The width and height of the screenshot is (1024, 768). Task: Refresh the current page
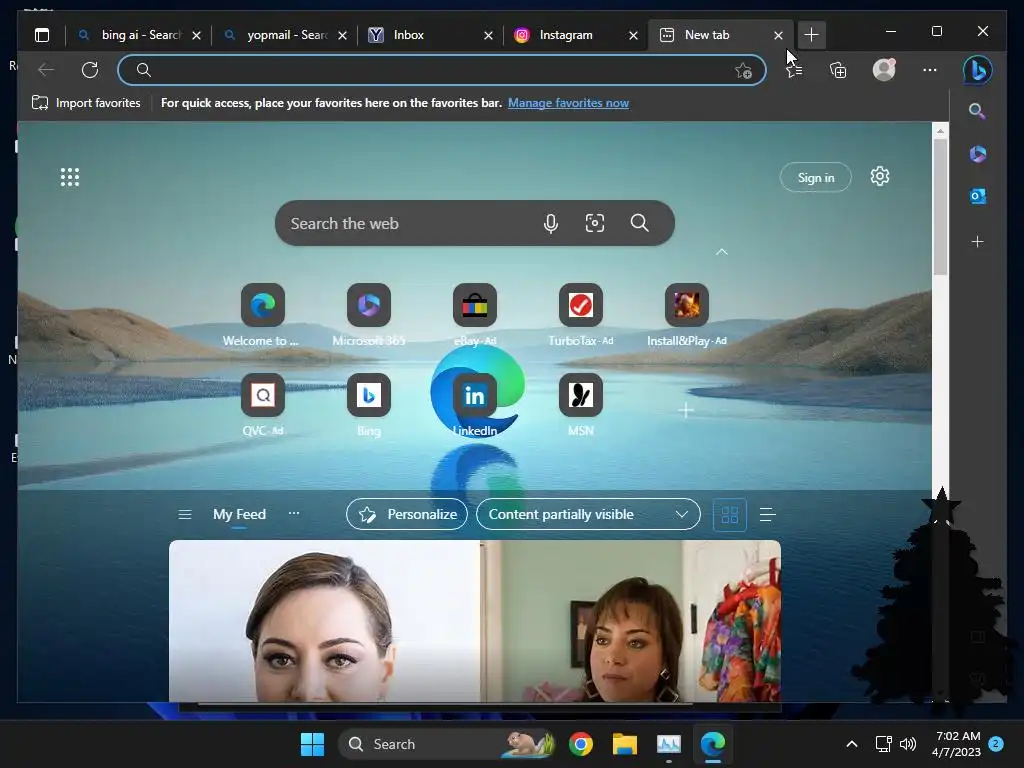click(x=89, y=70)
